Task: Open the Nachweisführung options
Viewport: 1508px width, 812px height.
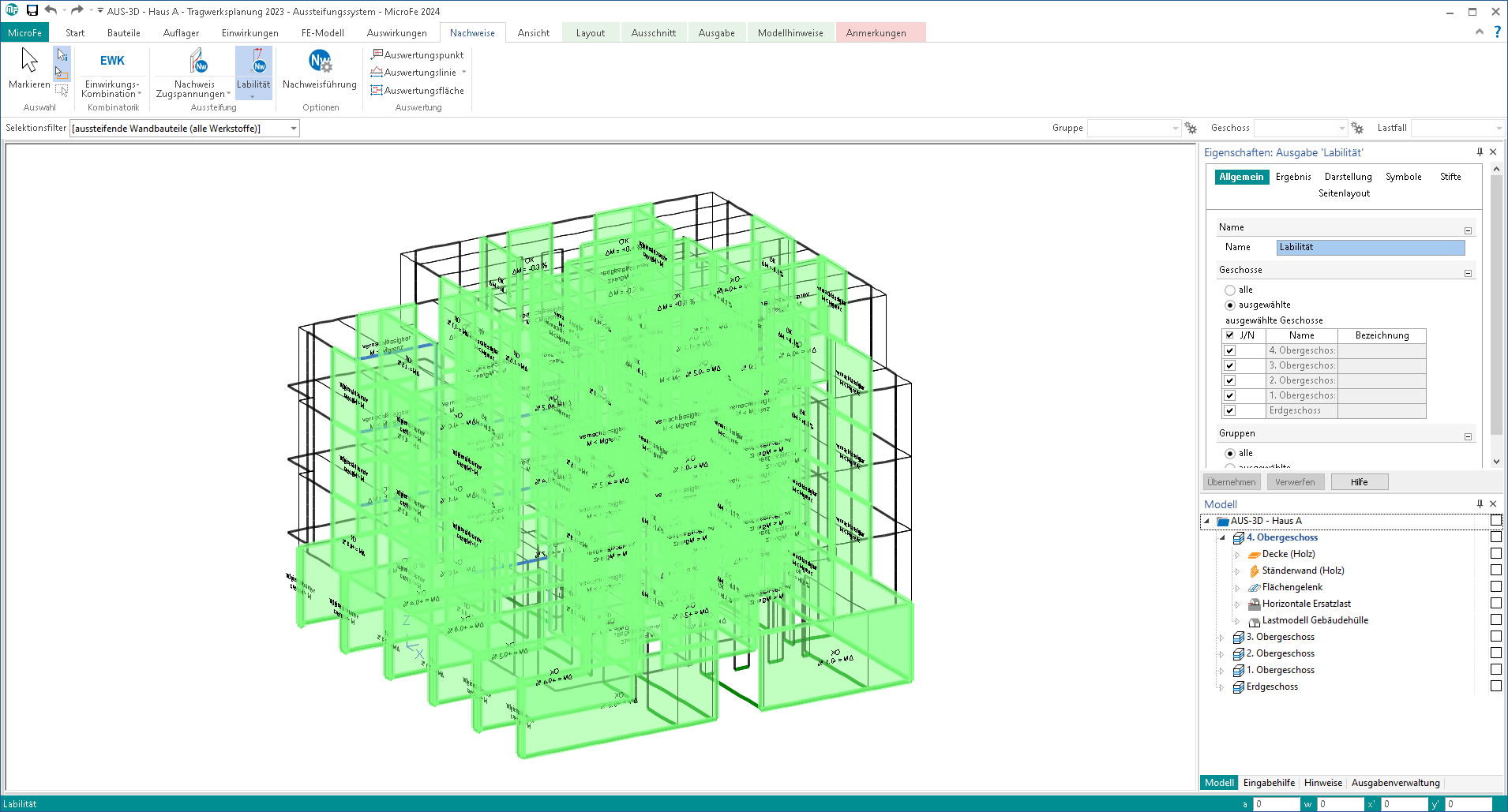Action: 320,62
